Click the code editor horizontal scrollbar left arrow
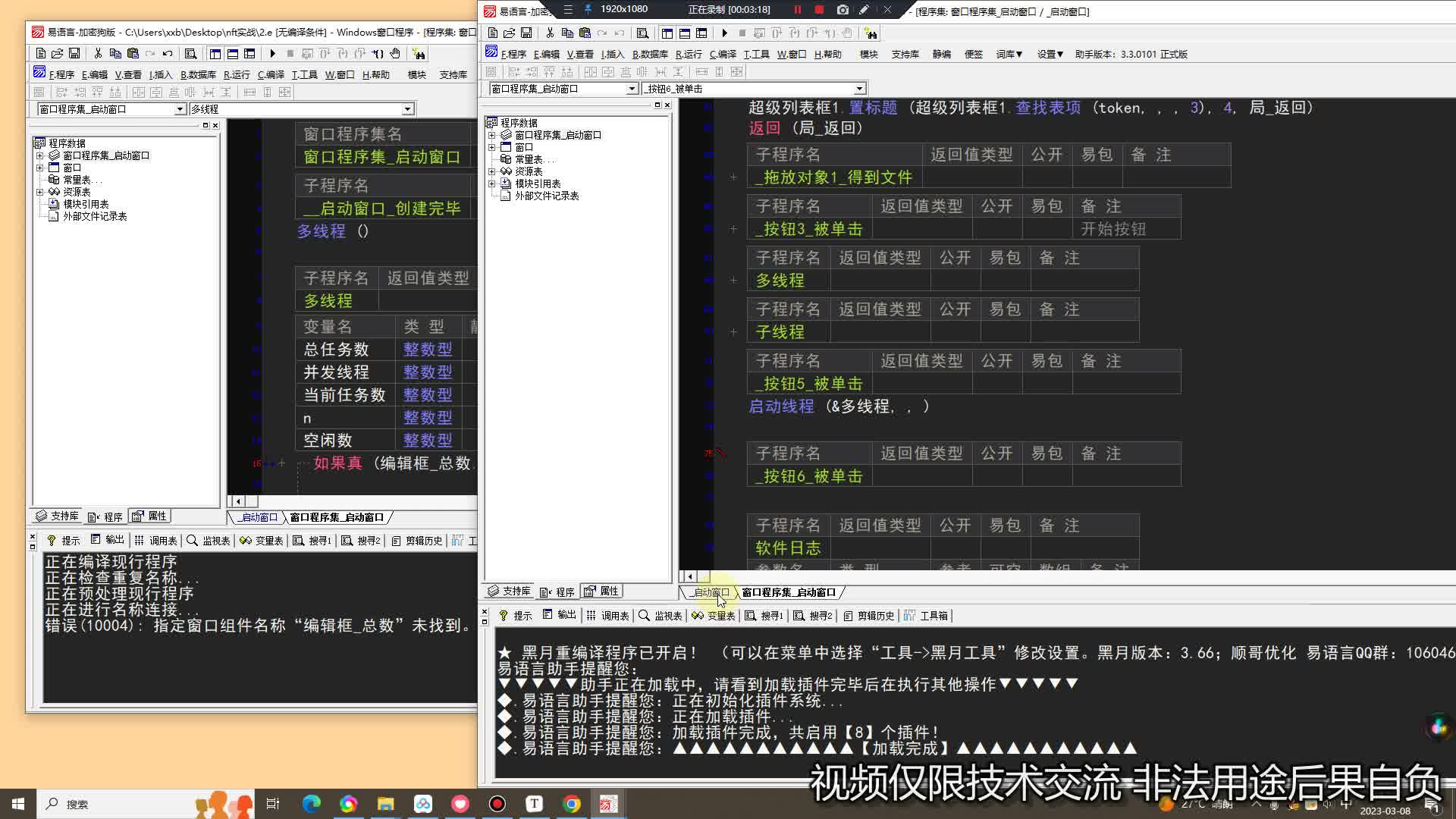 point(689,576)
